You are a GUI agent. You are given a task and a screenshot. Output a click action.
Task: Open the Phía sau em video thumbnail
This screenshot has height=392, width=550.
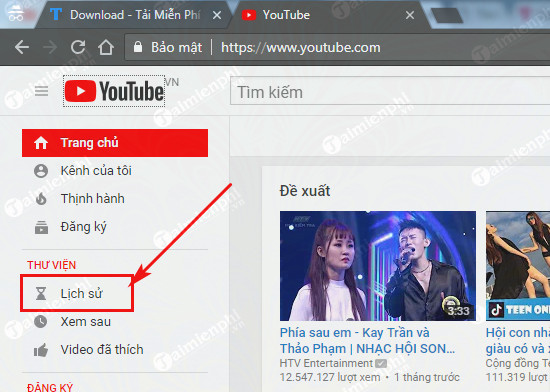tap(378, 266)
